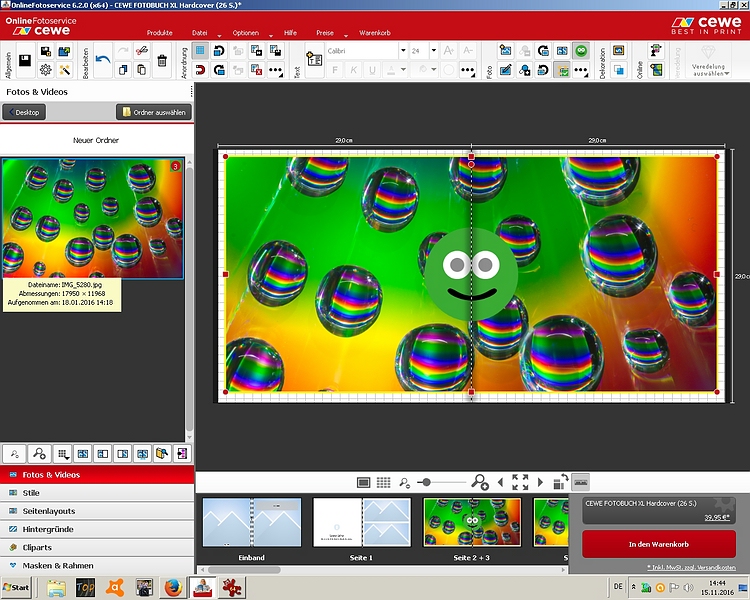Viewport: 750px width, 600px height.
Task: Click the In den Warenkorb button
Action: (x=659, y=544)
